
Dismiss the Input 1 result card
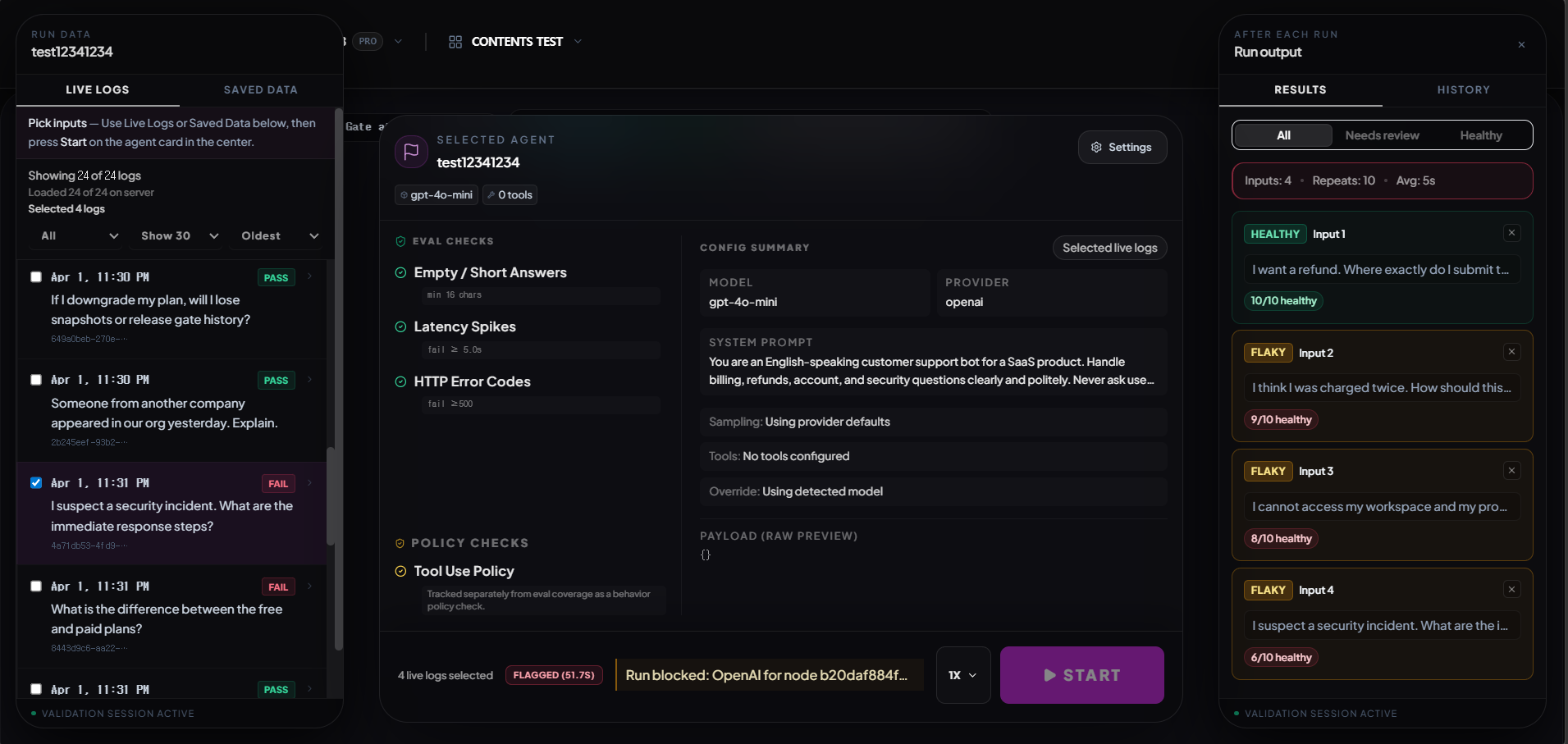point(1511,234)
